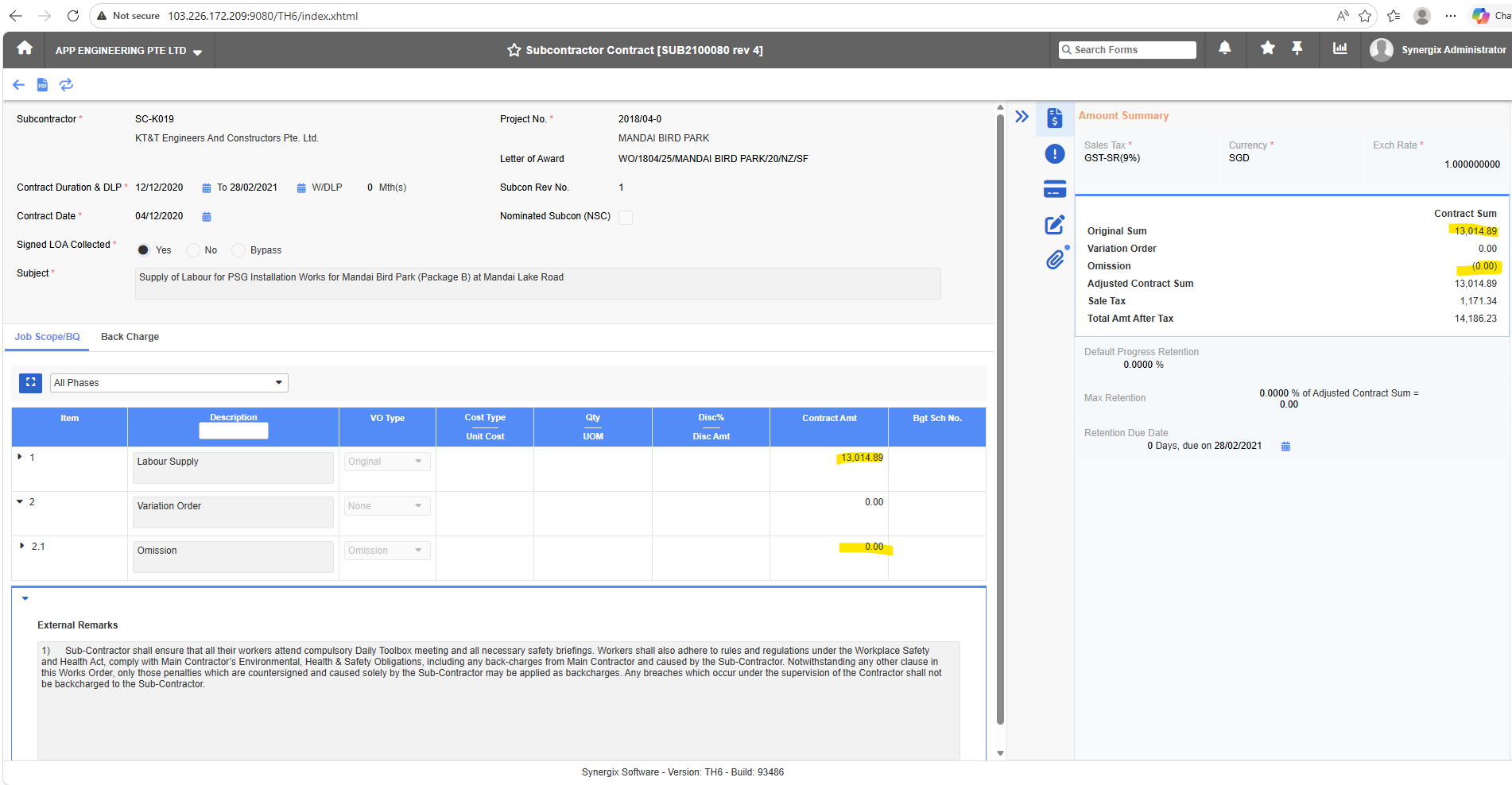
Task: Mark this form as favorite via title star
Action: click(x=514, y=50)
